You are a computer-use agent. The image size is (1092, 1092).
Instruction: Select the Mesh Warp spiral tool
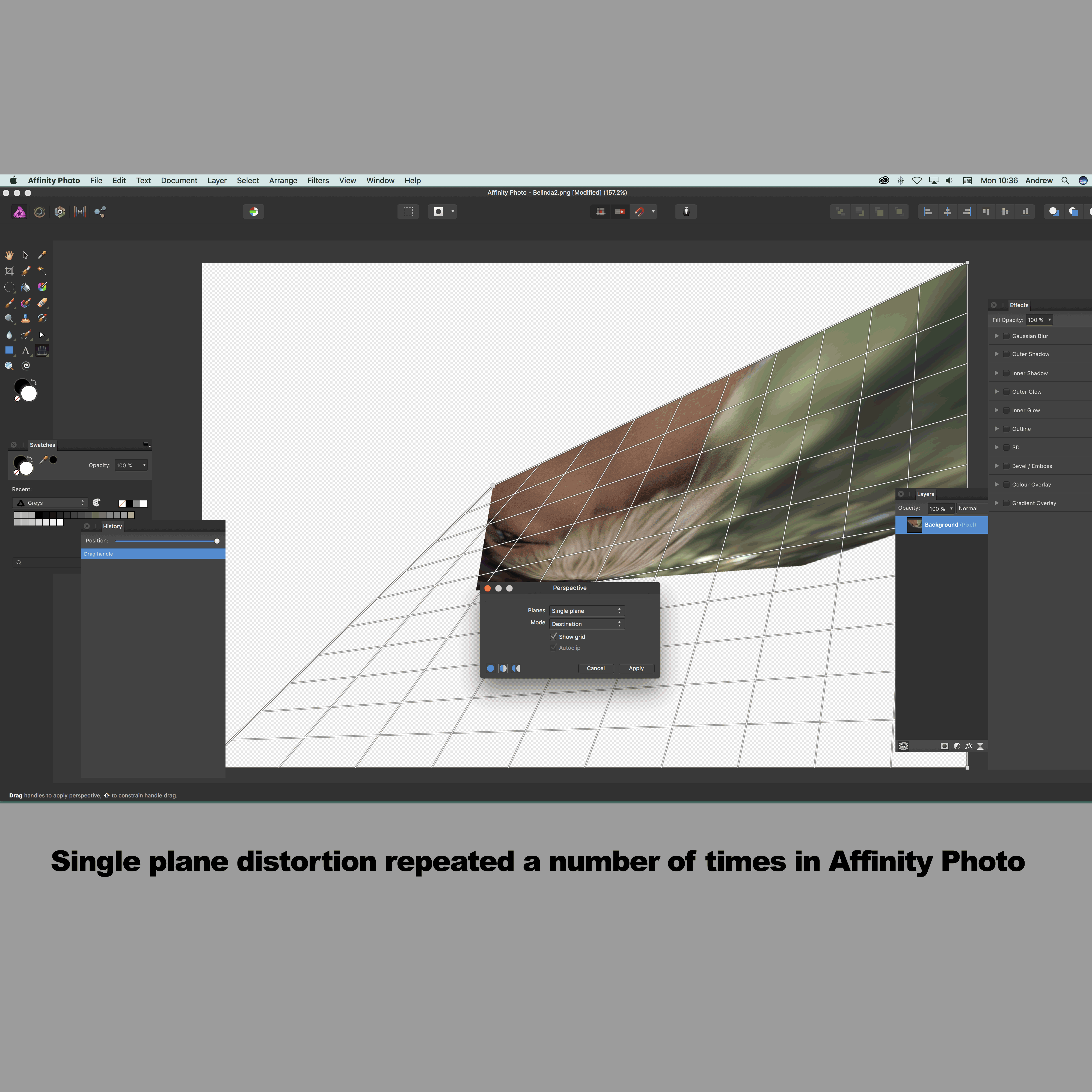click(25, 366)
